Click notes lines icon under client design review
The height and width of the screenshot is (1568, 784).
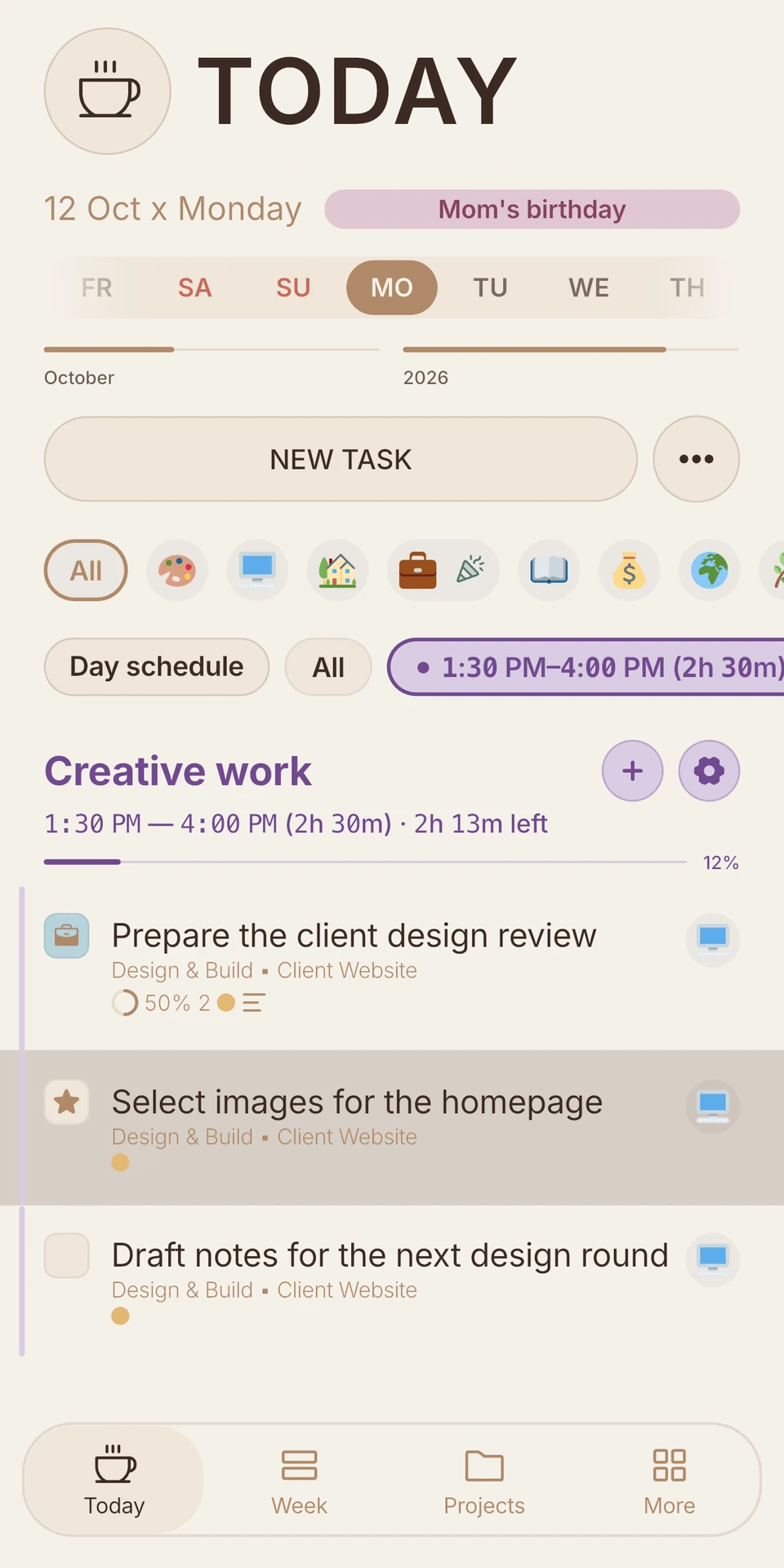click(253, 1002)
